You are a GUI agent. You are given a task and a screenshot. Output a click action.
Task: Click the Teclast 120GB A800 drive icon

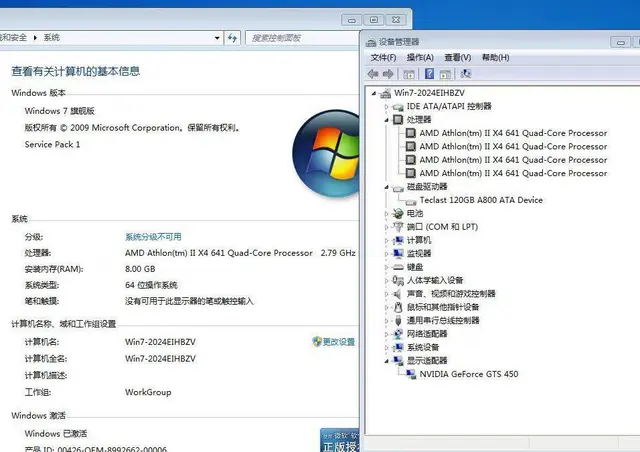pyautogui.click(x=411, y=201)
